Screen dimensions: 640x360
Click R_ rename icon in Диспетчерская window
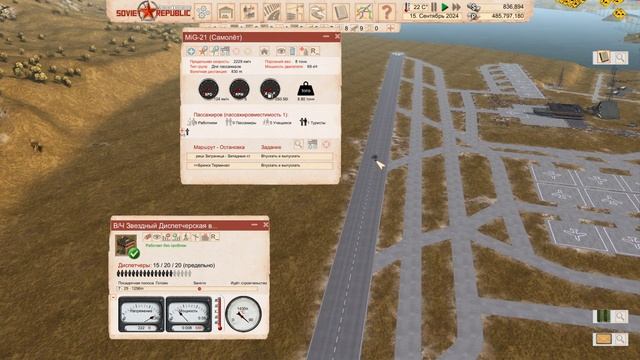(x=215, y=236)
